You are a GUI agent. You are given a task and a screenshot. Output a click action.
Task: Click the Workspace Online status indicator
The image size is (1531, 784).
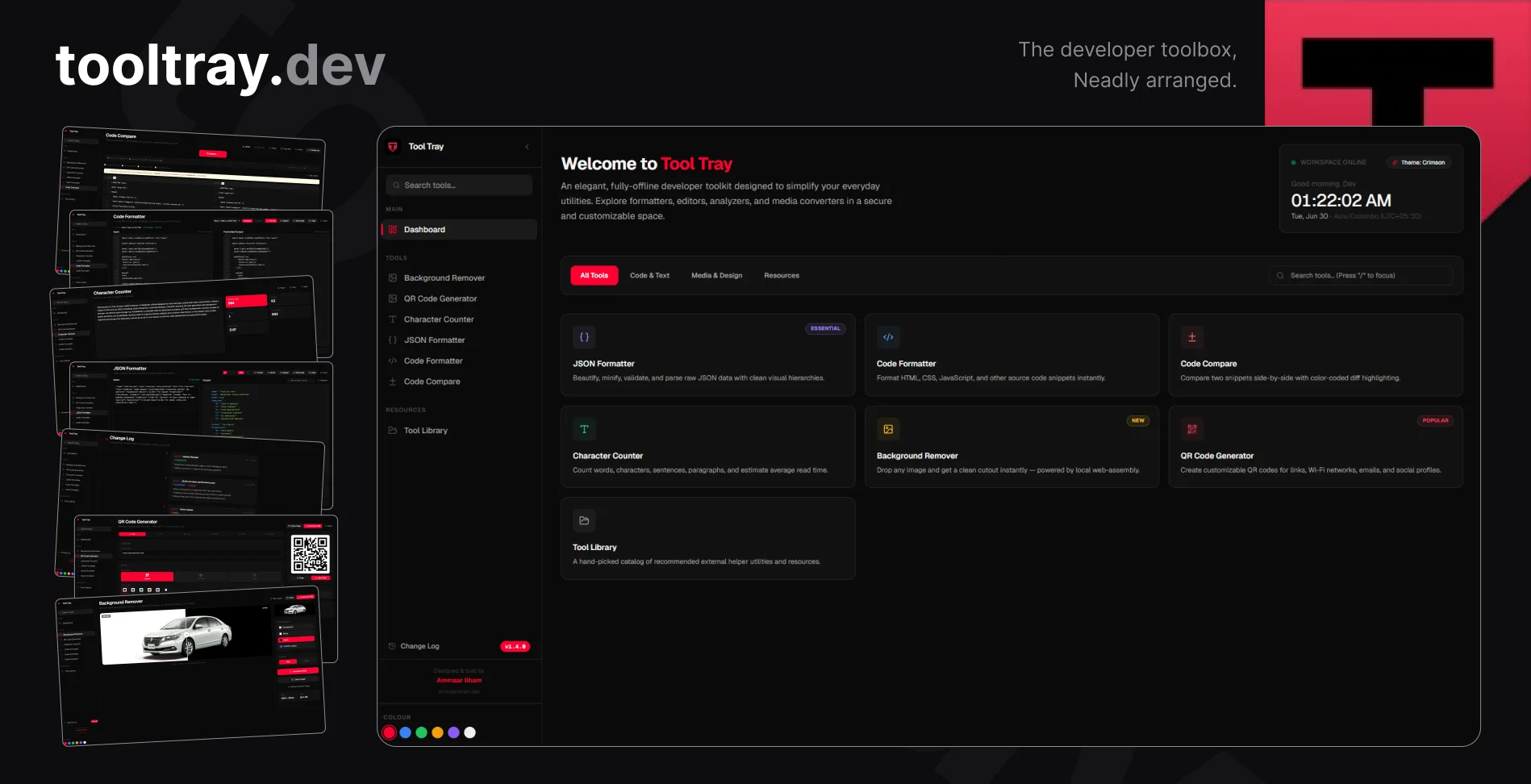pyautogui.click(x=1329, y=163)
